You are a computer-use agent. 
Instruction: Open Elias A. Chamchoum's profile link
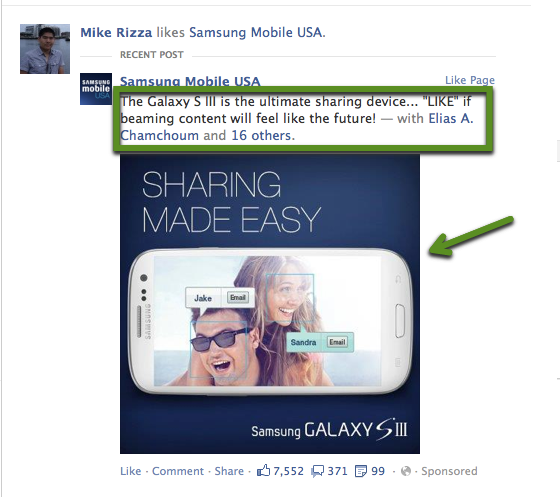(x=297, y=127)
